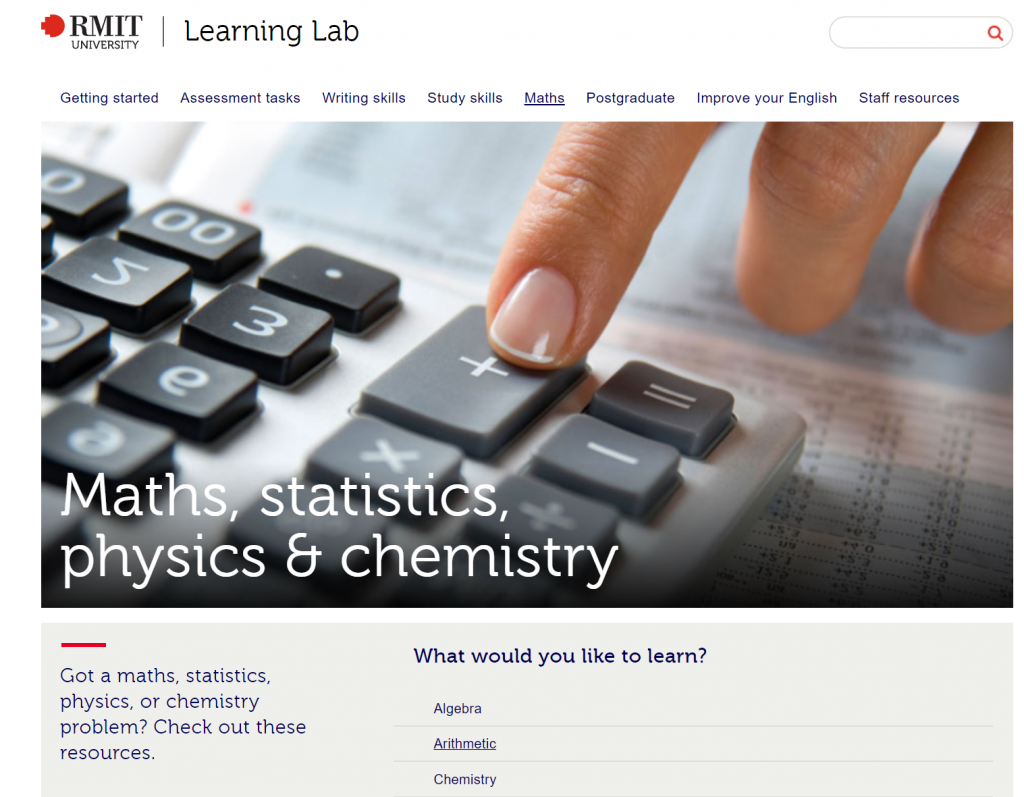Visit the Staff resources section
Image resolution: width=1024 pixels, height=797 pixels.
click(x=908, y=98)
